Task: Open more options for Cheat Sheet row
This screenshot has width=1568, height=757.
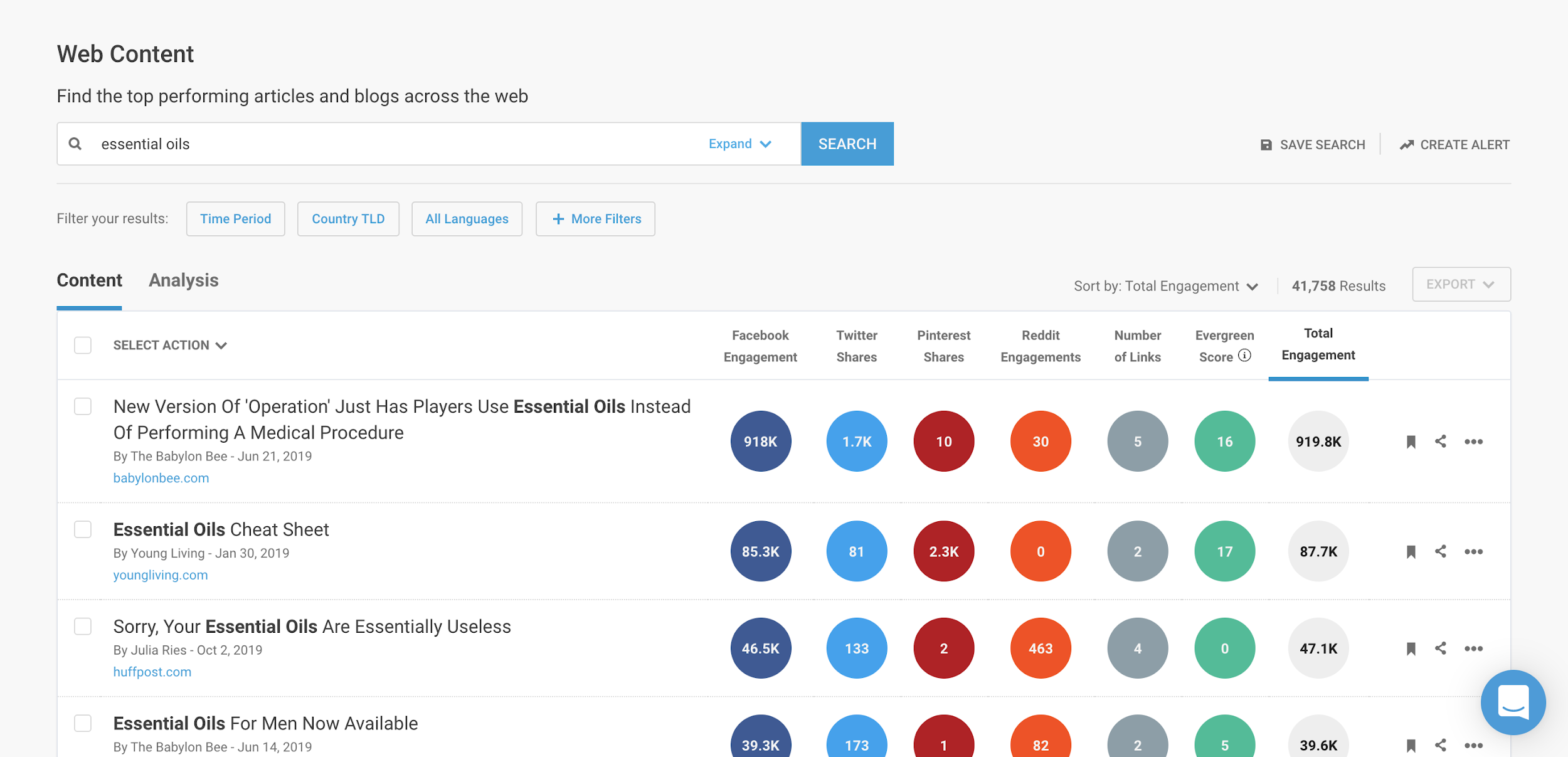Action: coord(1473,552)
